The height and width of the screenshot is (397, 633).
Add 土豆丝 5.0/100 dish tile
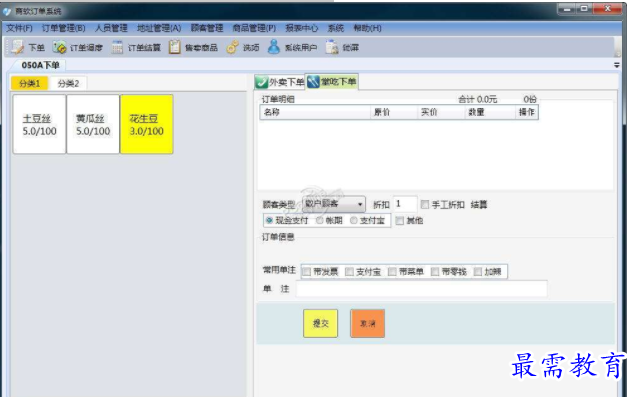pyautogui.click(x=39, y=124)
